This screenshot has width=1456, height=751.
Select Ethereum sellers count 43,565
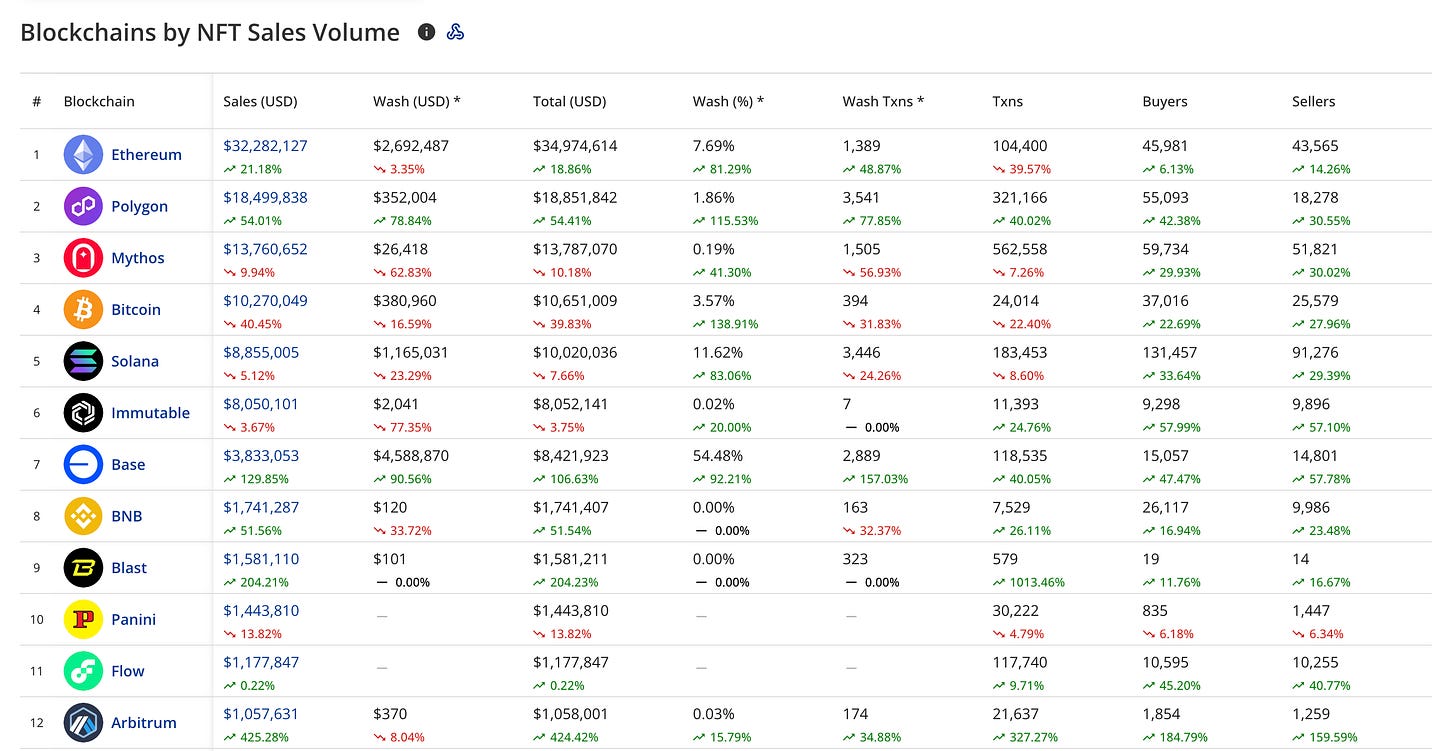[1315, 146]
